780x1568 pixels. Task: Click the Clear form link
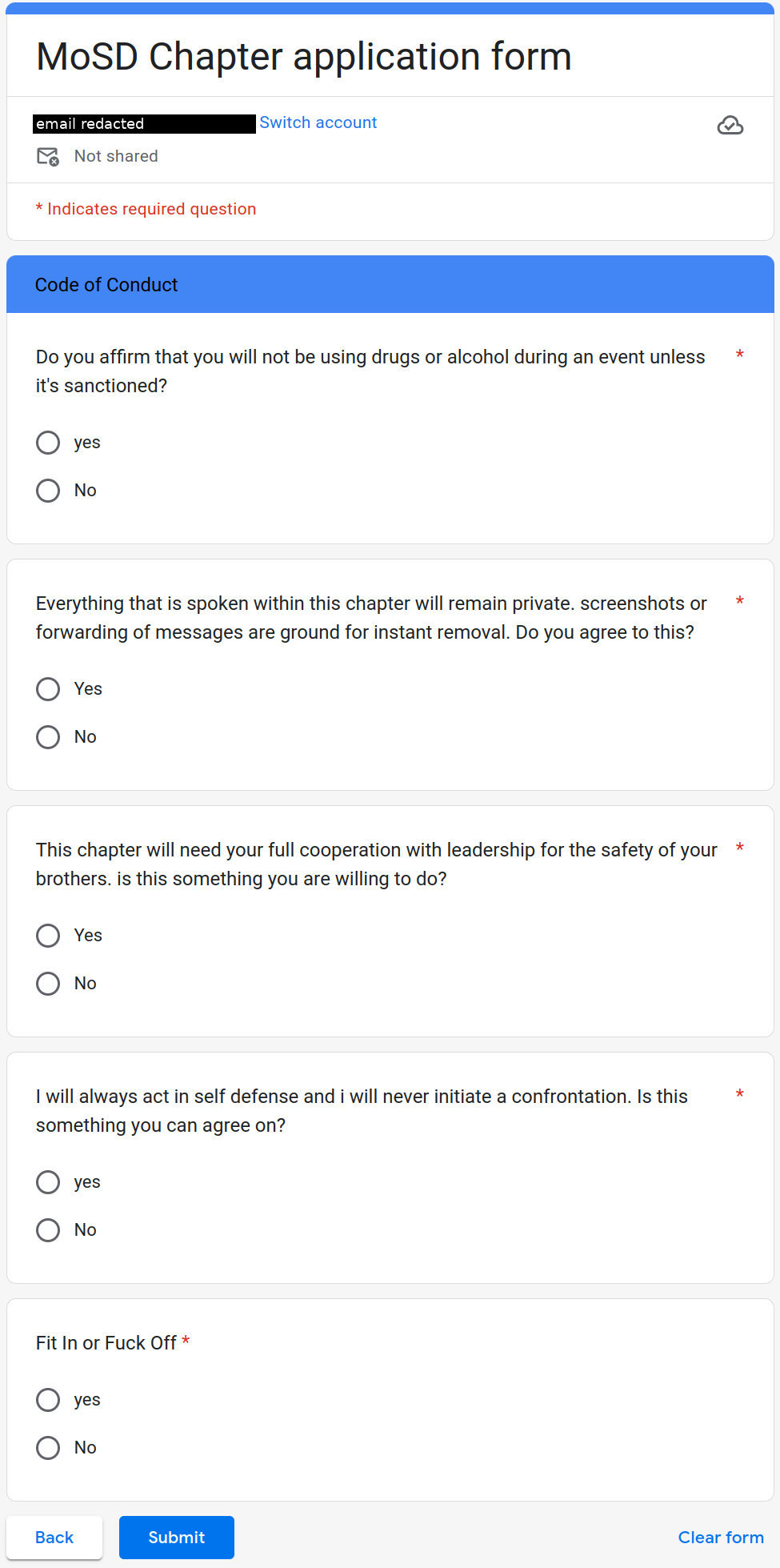pos(721,1538)
